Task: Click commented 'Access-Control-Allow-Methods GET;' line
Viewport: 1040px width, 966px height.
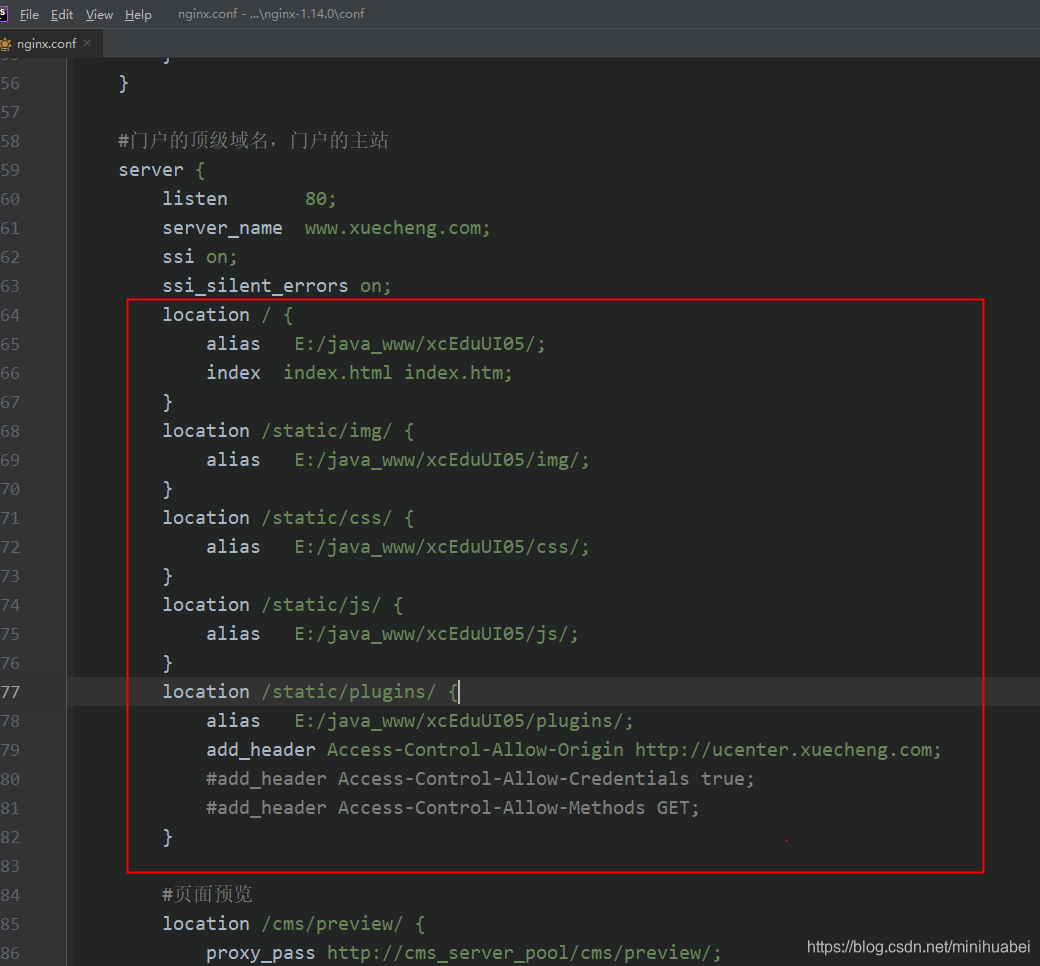Action: pyautogui.click(x=453, y=808)
